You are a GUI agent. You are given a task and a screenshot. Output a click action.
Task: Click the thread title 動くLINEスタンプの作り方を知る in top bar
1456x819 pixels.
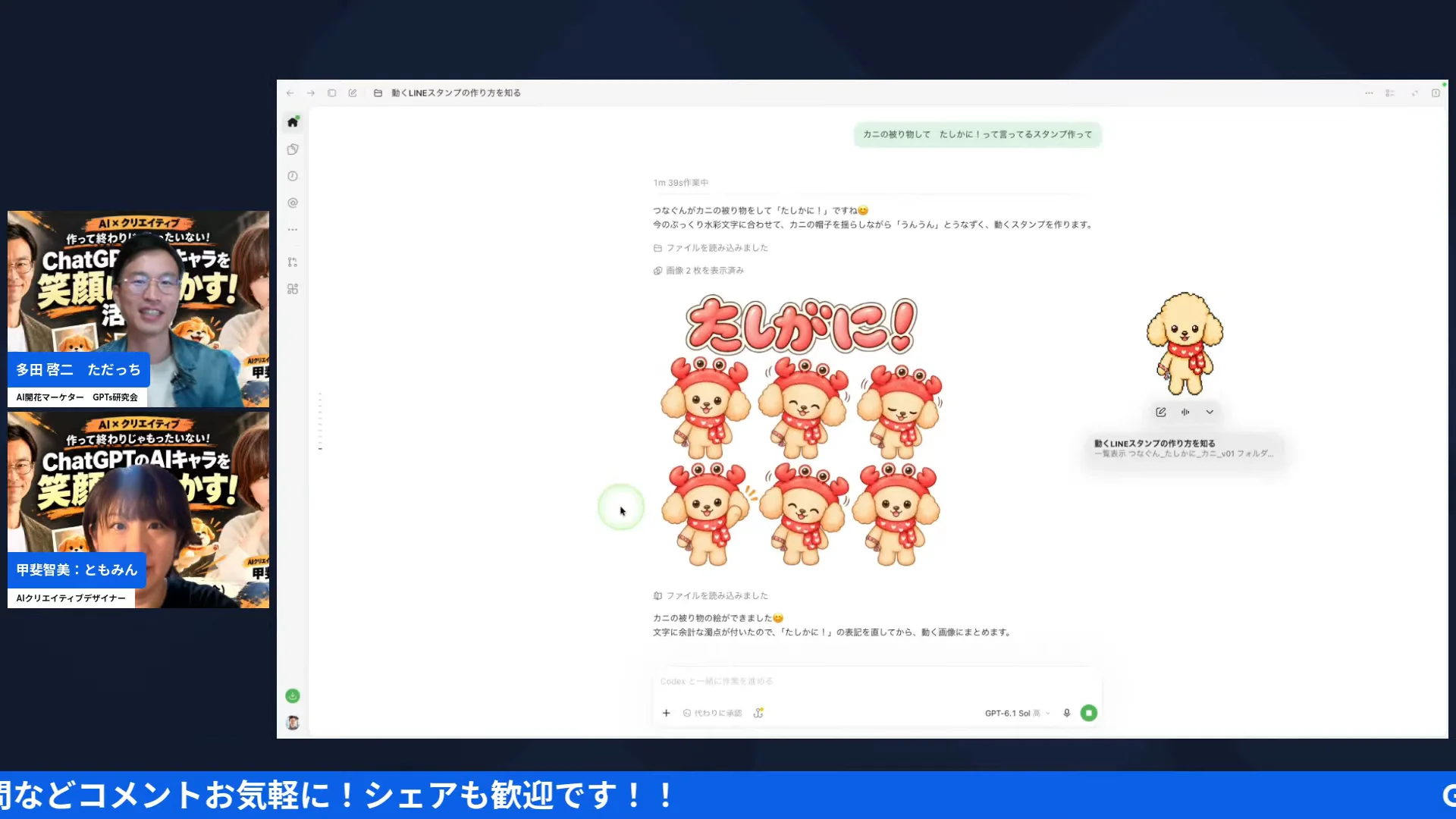point(456,93)
